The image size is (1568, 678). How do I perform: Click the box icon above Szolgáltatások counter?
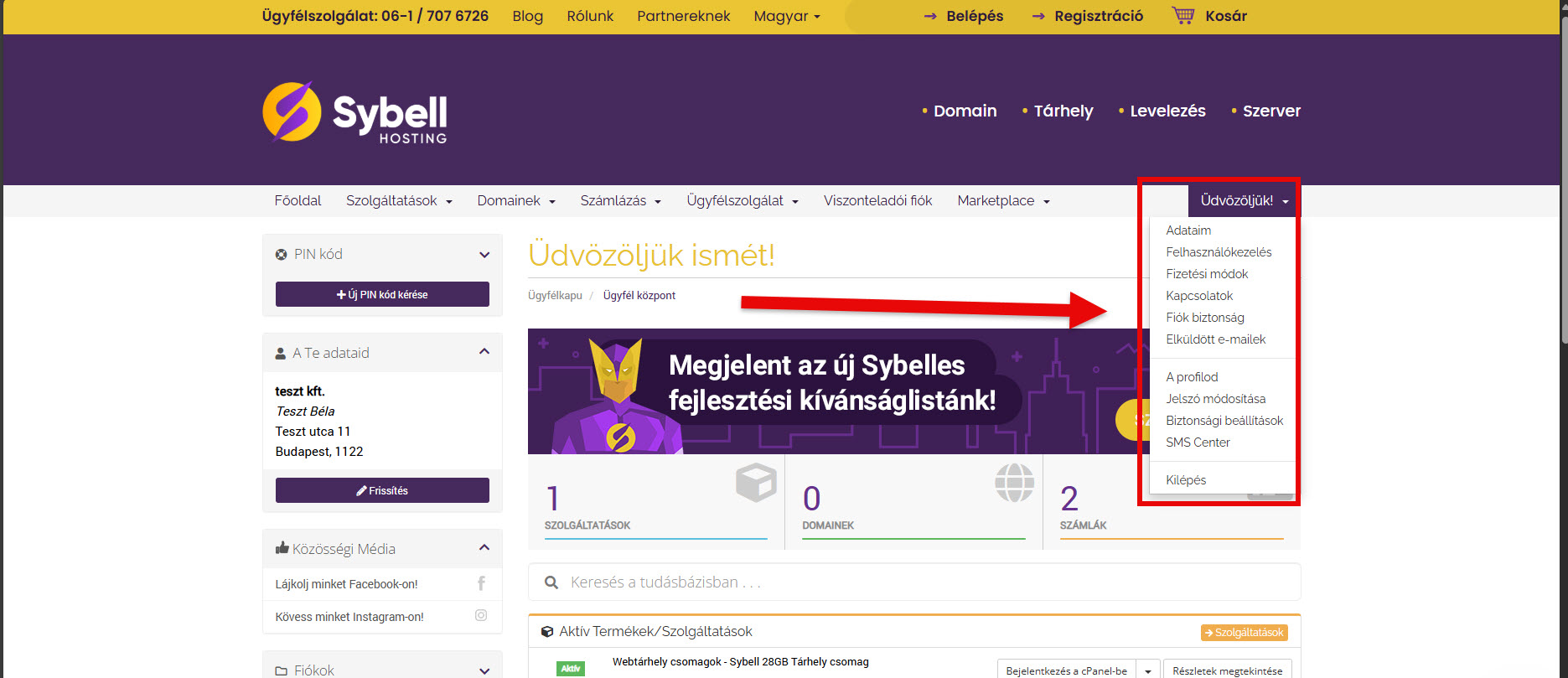[x=755, y=483]
